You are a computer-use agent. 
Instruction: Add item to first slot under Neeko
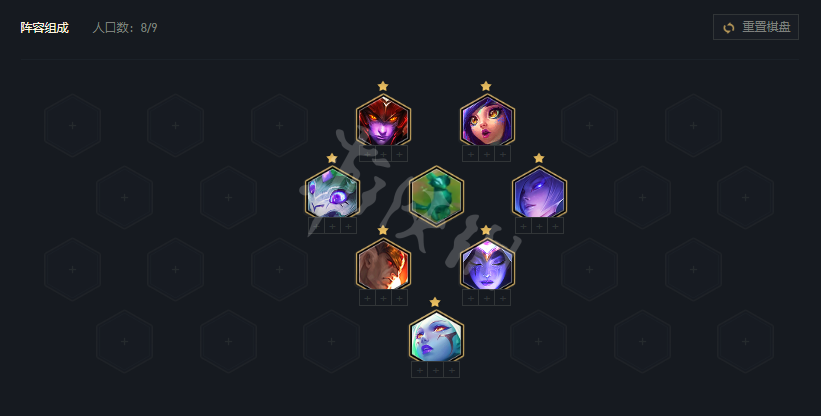[x=471, y=154]
